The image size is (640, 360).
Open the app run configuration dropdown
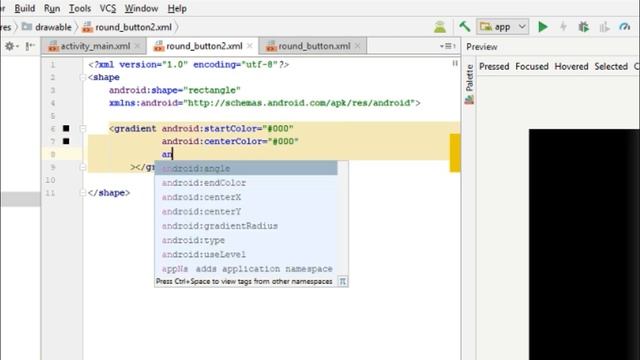(x=503, y=27)
